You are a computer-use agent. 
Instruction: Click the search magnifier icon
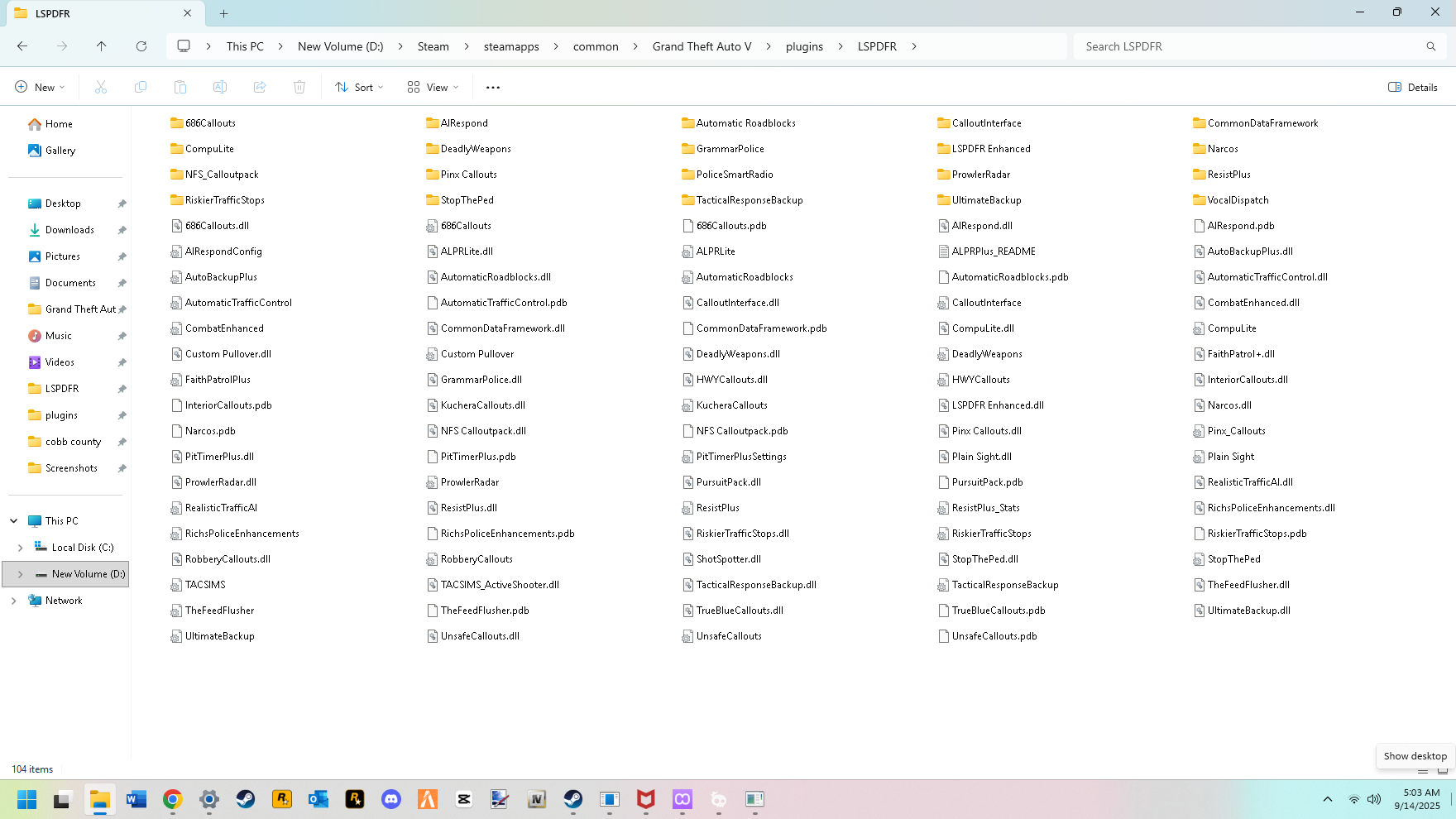click(x=1431, y=46)
